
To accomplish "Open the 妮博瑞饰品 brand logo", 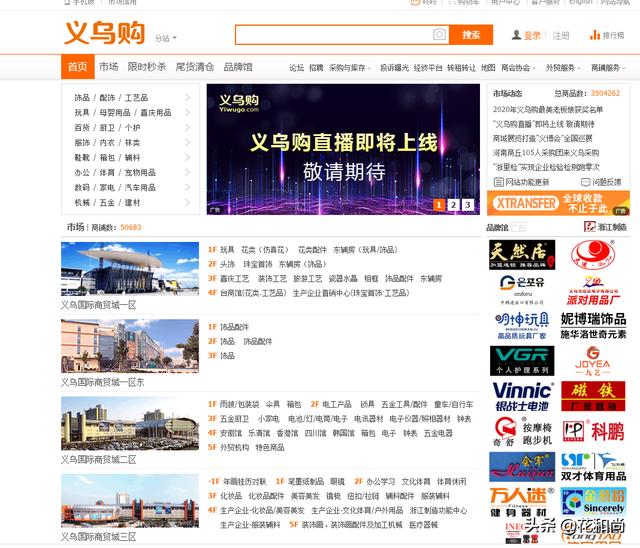I will pos(593,326).
